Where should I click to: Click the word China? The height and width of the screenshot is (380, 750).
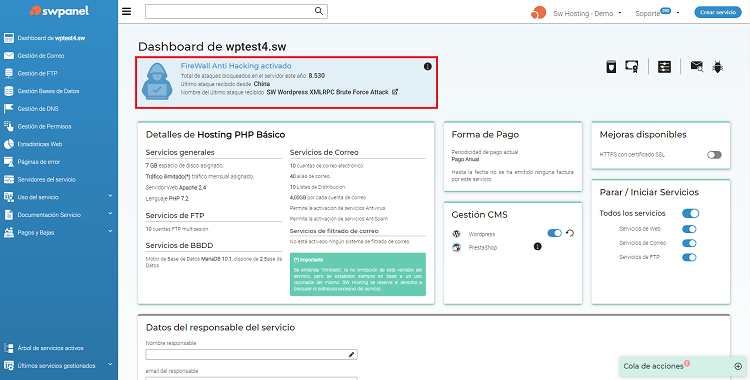tap(262, 84)
